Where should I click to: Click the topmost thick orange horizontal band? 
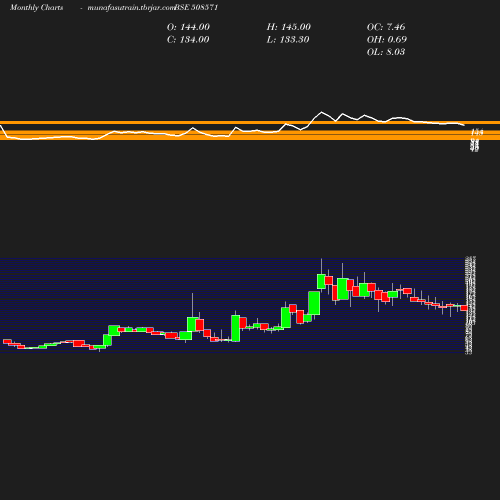click(250, 123)
